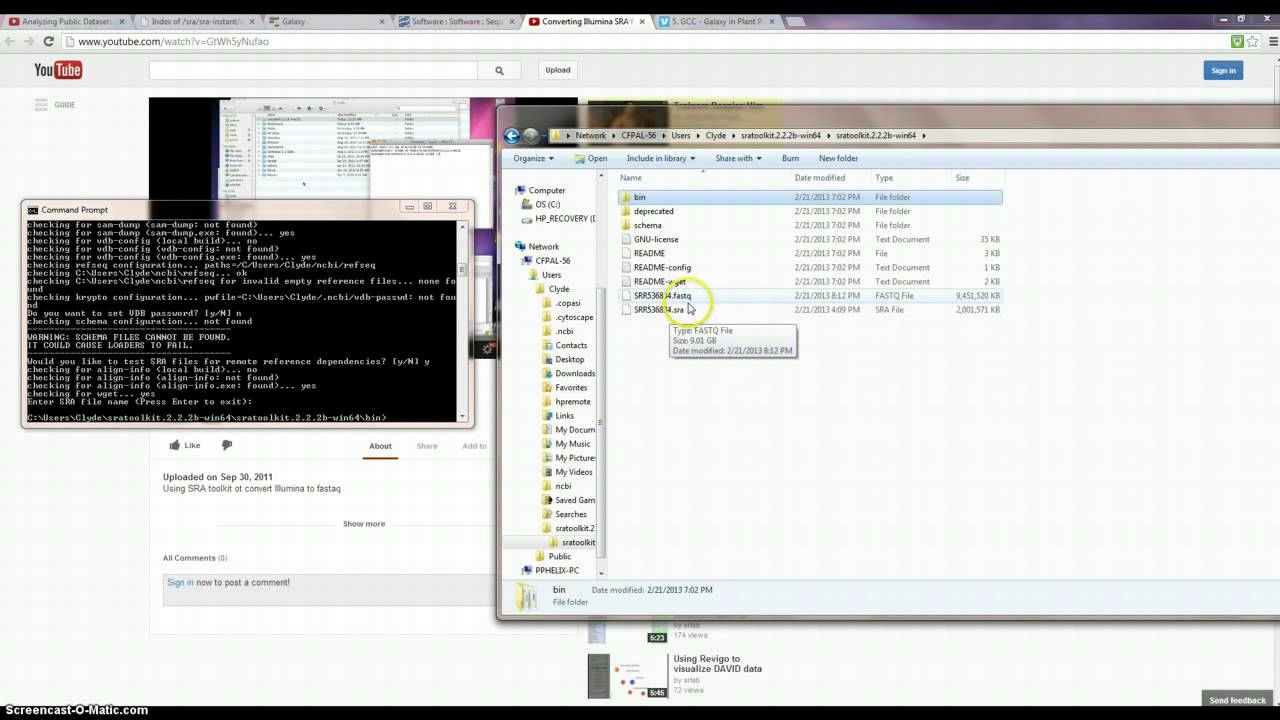Open the Share with dropdown

coord(738,158)
